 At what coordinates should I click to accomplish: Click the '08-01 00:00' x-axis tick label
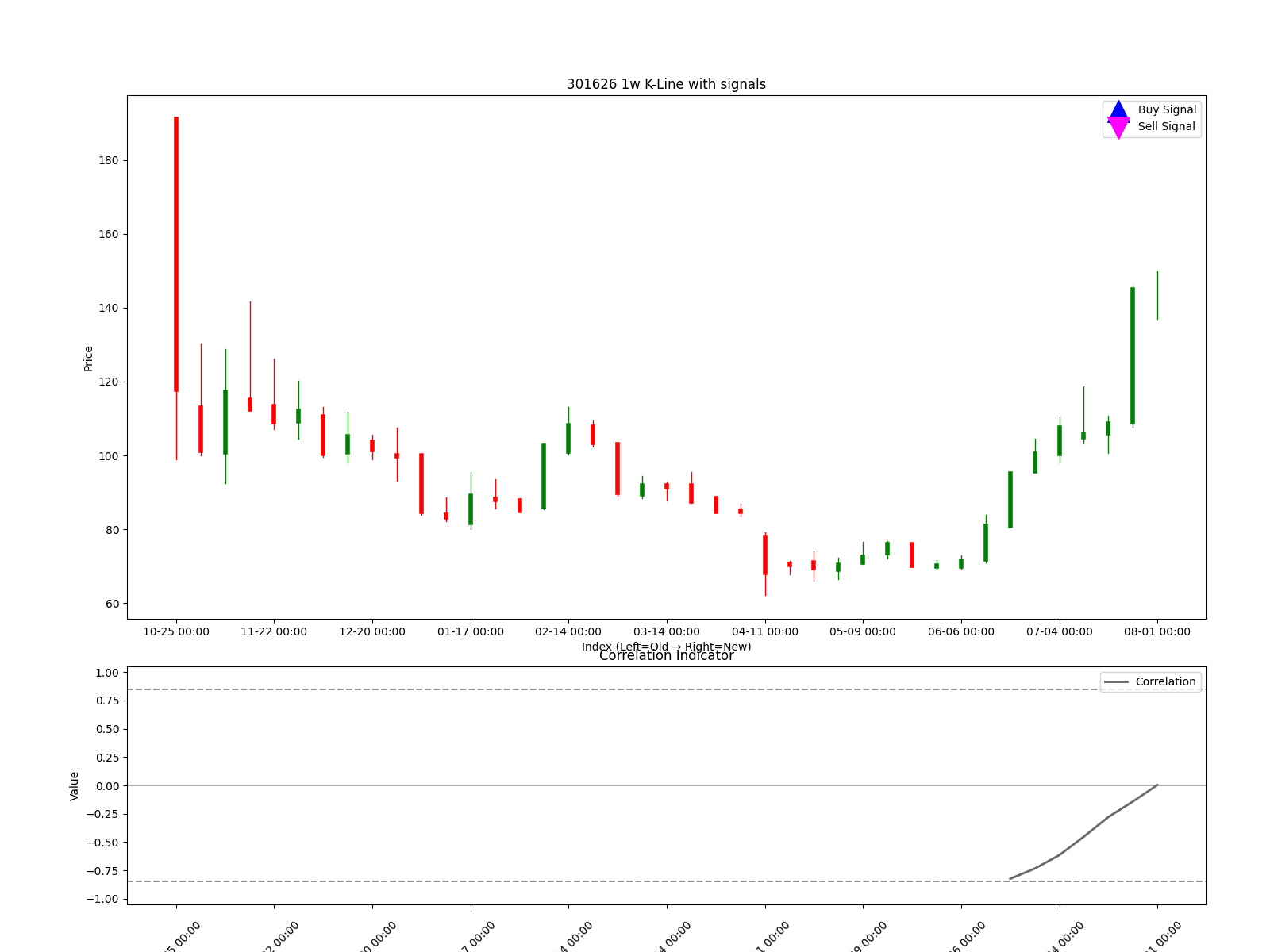tap(1157, 632)
